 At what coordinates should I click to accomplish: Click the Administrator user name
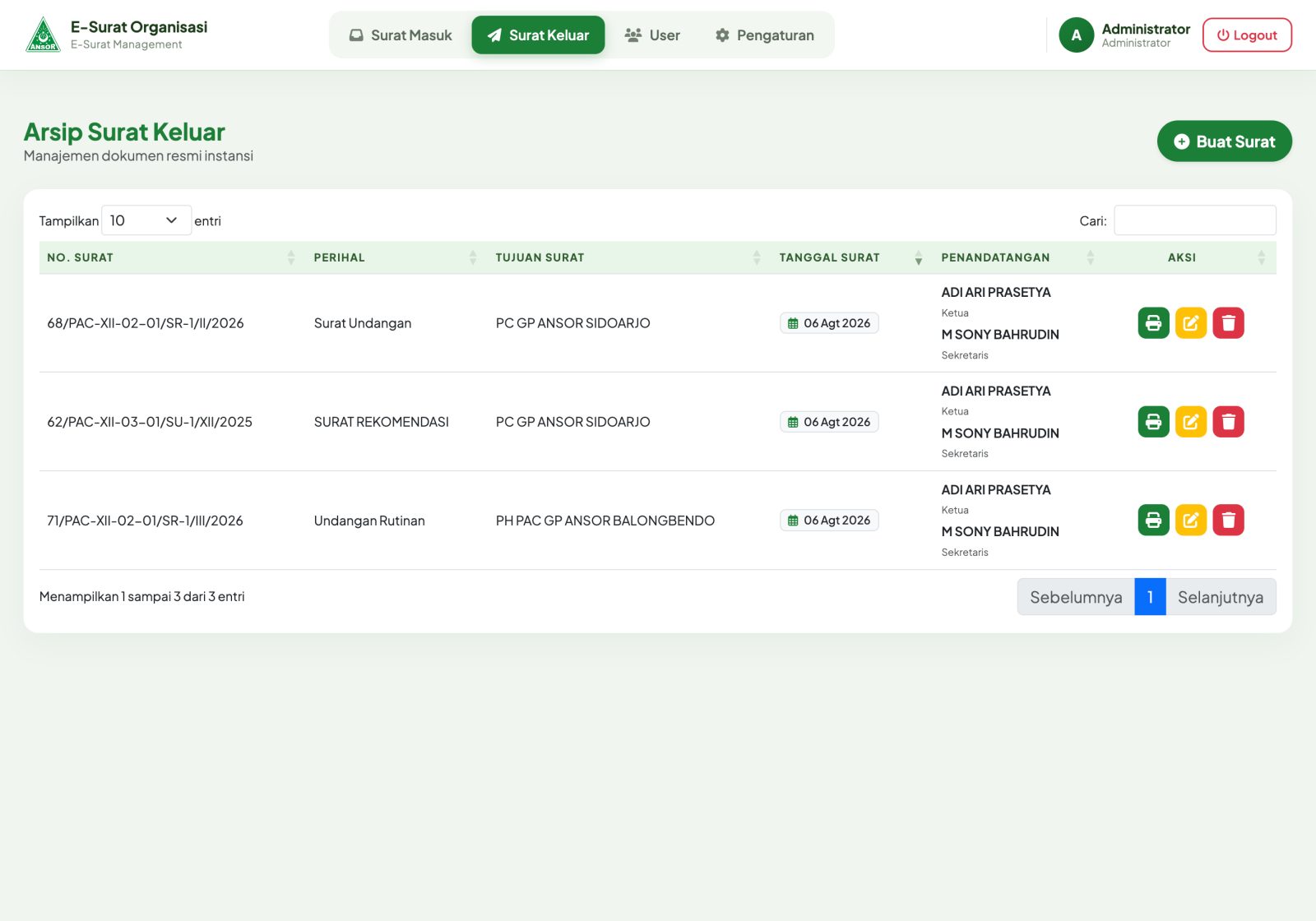click(x=1146, y=29)
